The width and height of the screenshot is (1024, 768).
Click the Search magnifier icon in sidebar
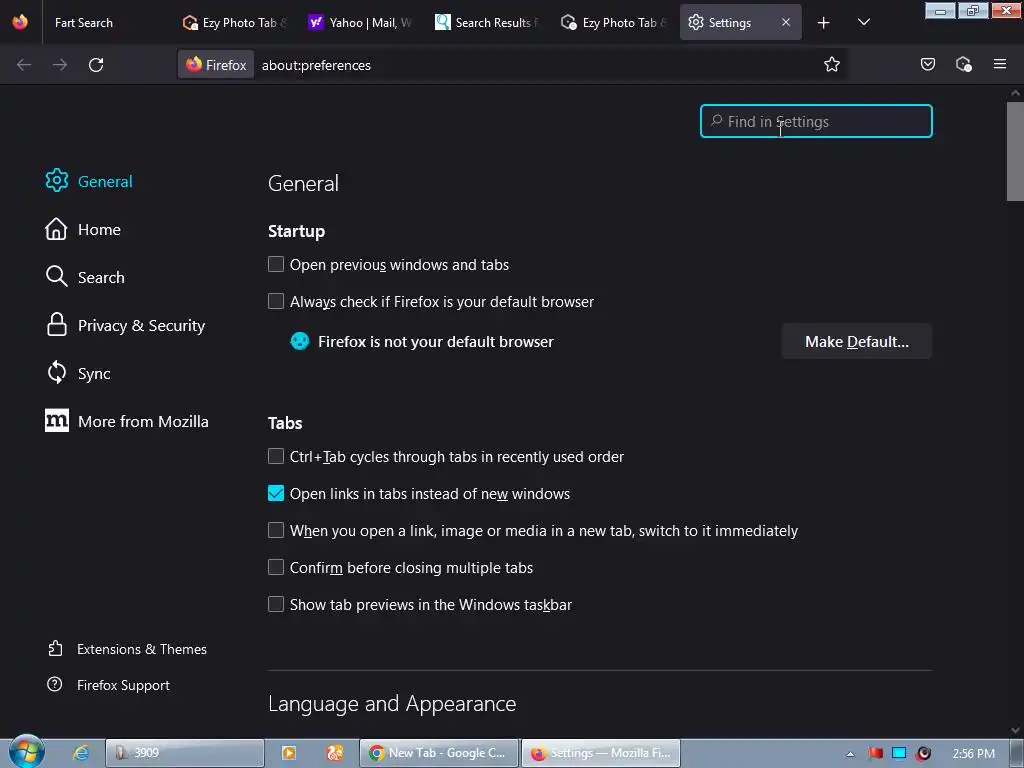pyautogui.click(x=57, y=276)
